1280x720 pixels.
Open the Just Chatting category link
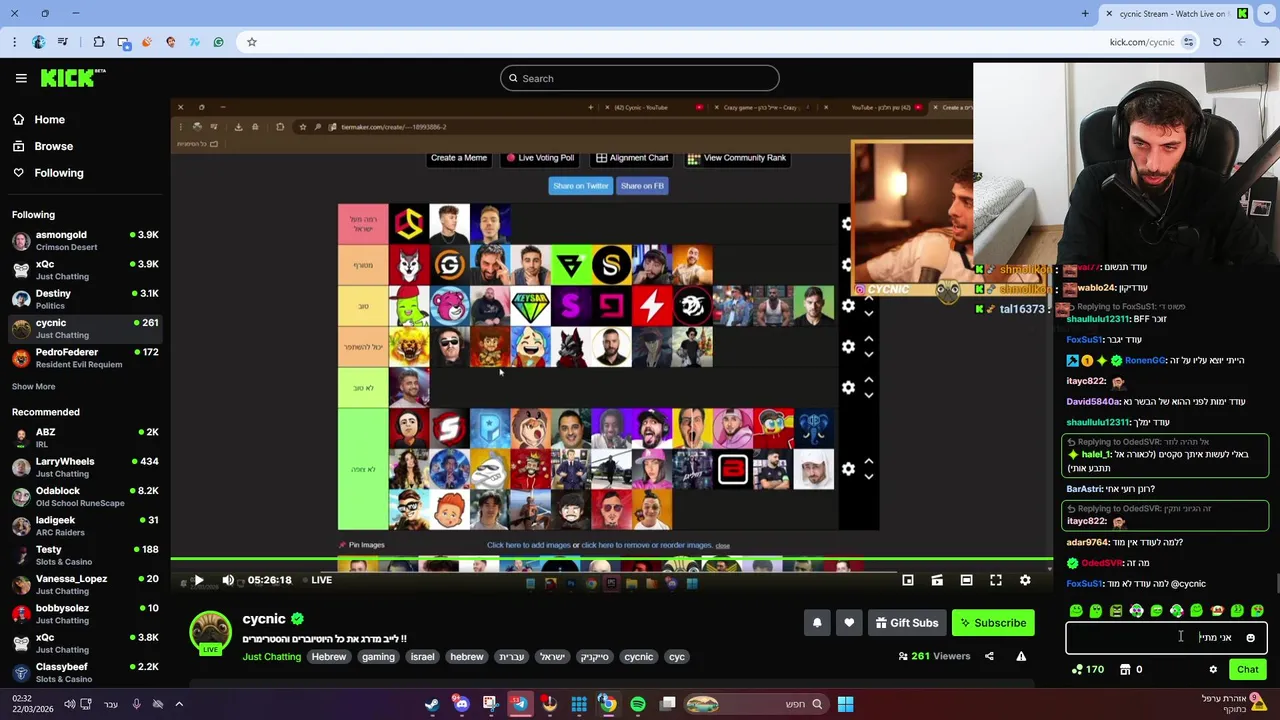tap(271, 657)
